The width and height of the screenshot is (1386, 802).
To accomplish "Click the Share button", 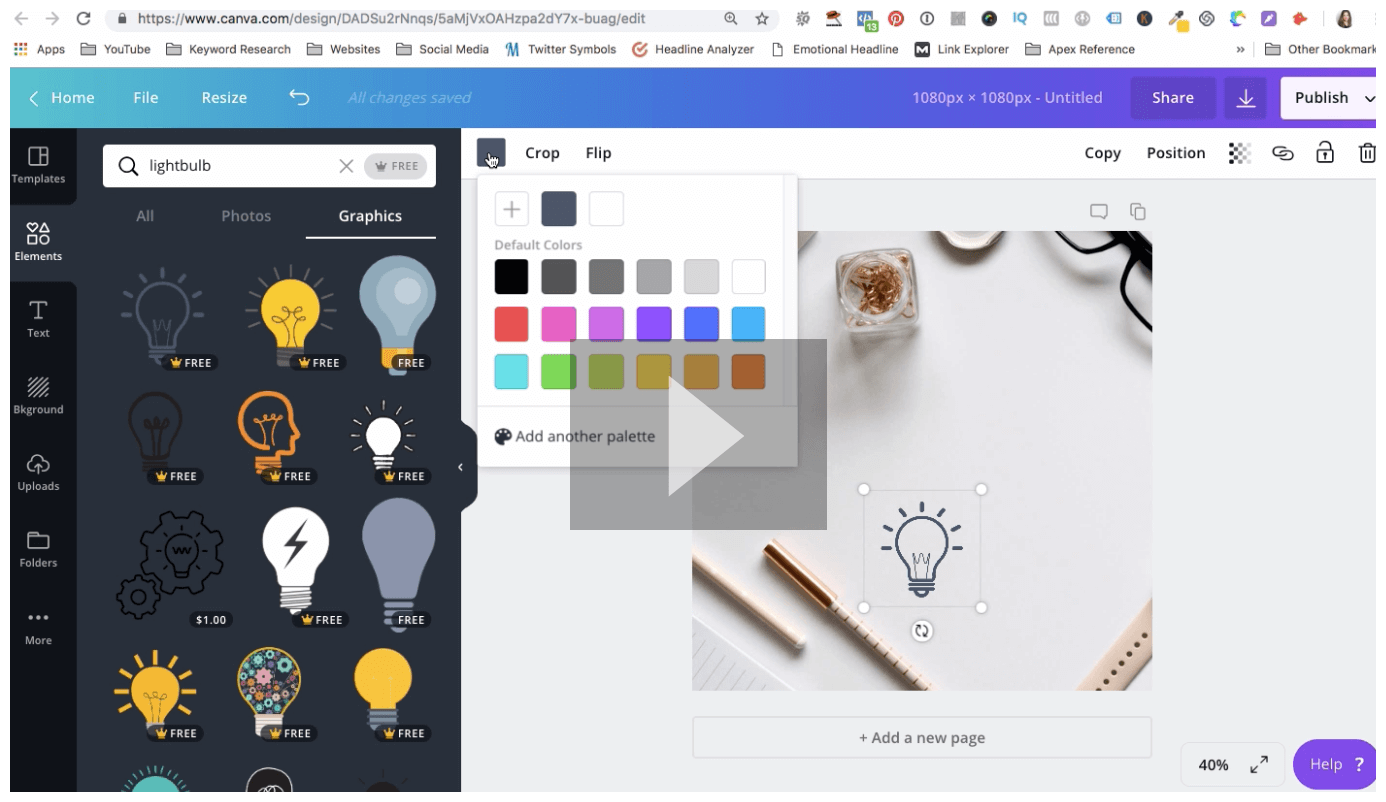I will [1173, 98].
